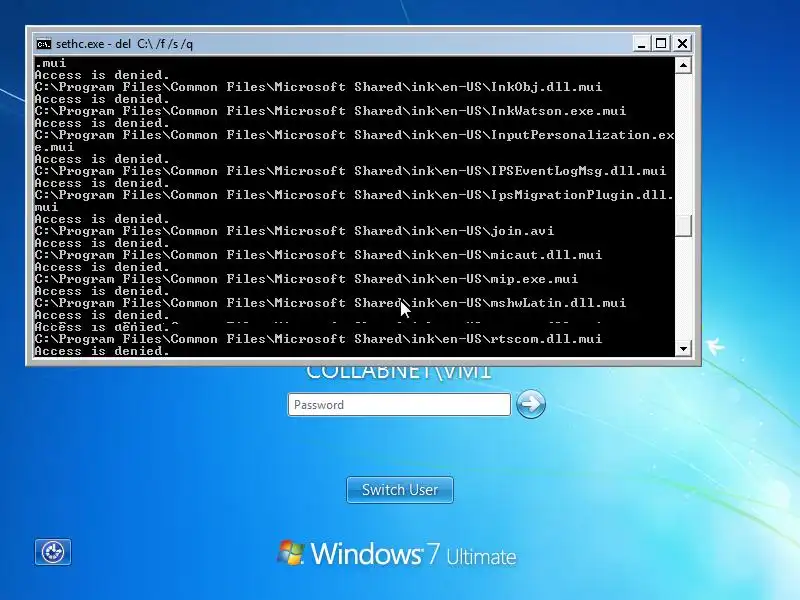Click the line ending with join.avi
This screenshot has width=800, height=600.
(x=294, y=231)
